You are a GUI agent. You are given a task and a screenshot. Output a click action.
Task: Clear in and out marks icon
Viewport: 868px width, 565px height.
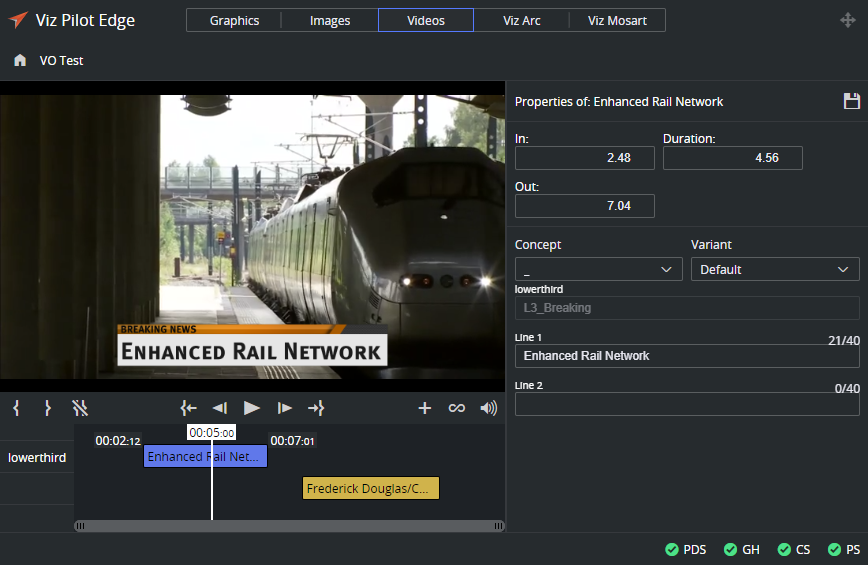[80, 408]
